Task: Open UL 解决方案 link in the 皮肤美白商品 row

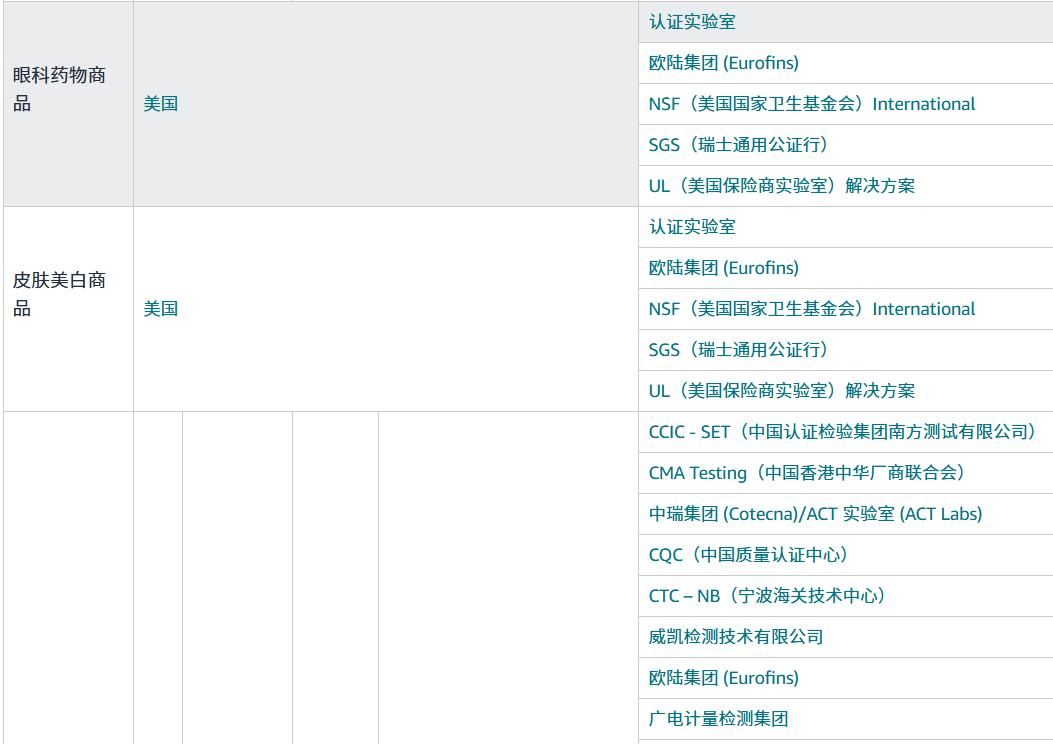Action: point(781,391)
